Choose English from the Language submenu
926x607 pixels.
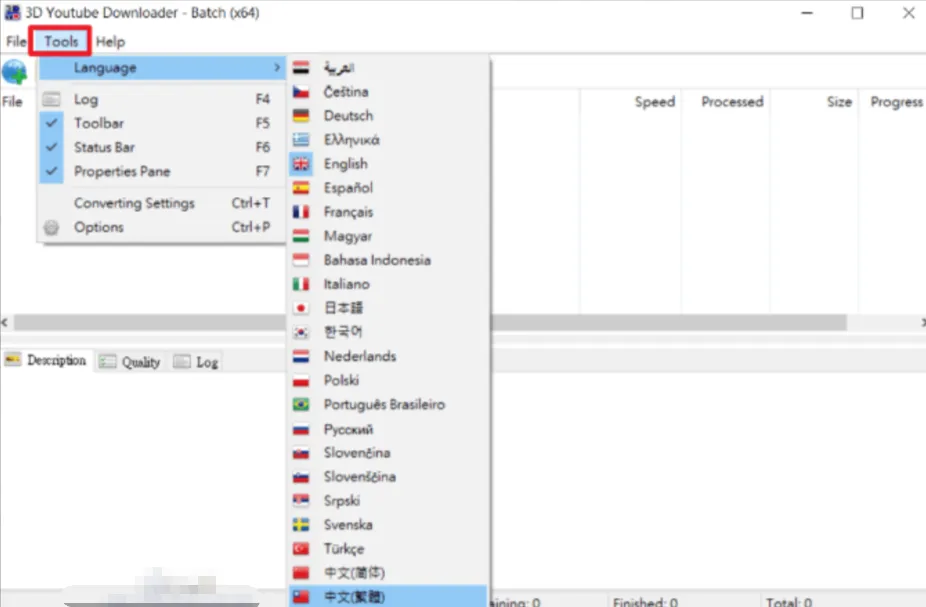389,164
